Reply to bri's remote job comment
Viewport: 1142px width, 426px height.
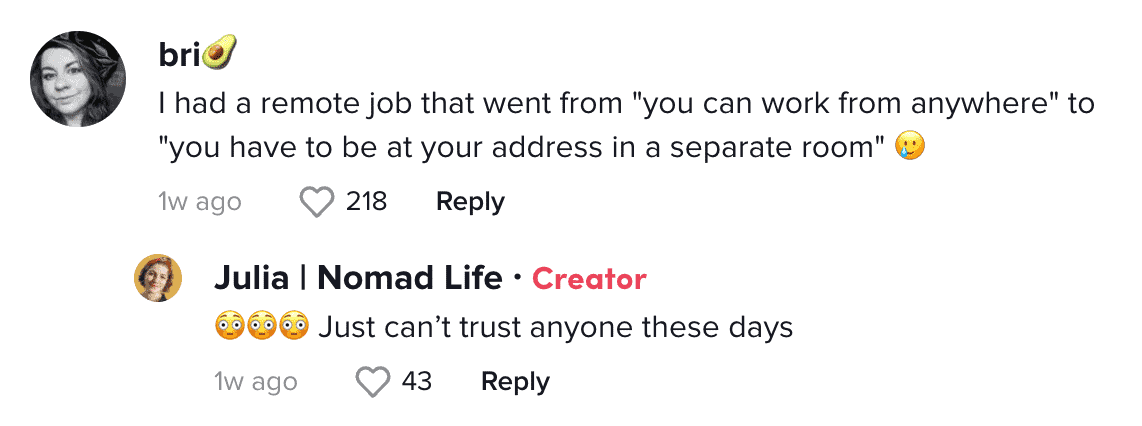tap(470, 202)
